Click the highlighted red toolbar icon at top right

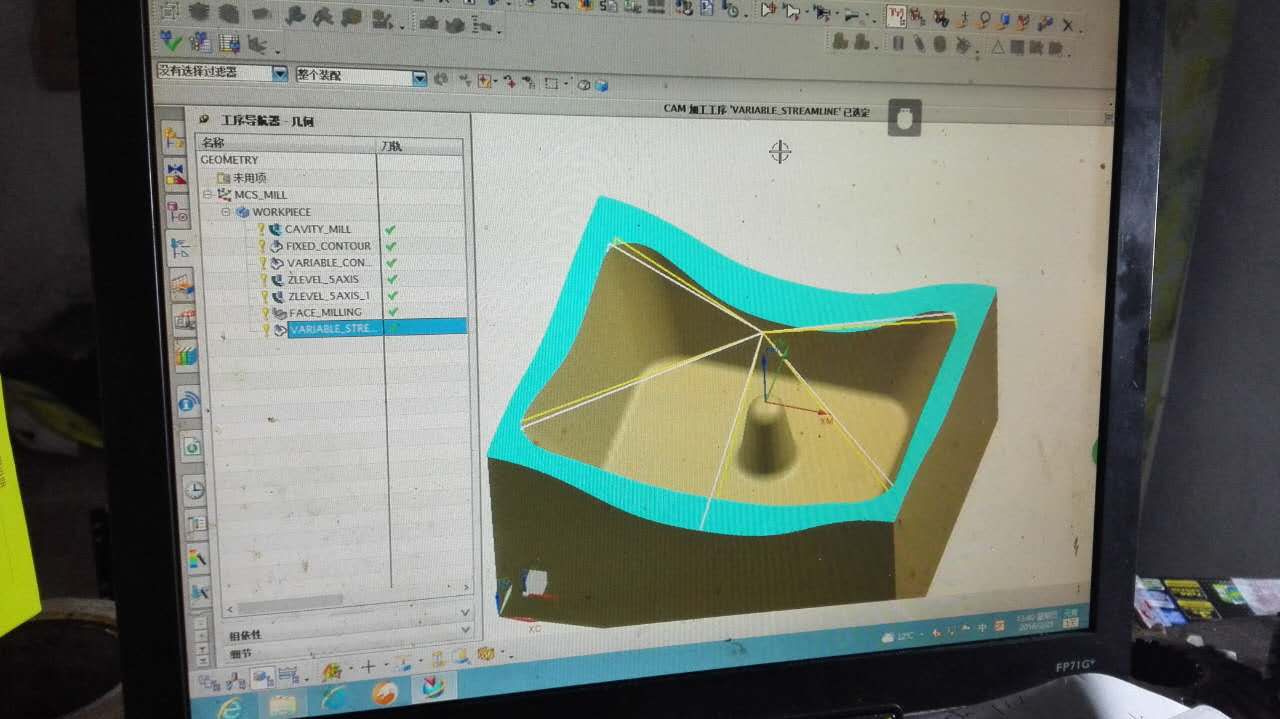tap(896, 15)
